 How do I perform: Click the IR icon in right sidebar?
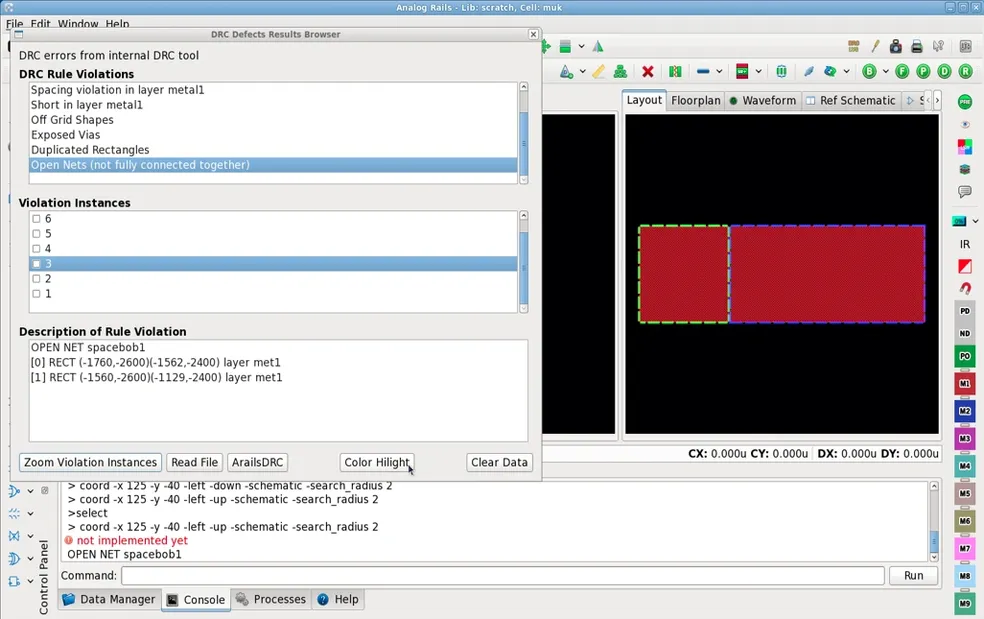pos(964,244)
